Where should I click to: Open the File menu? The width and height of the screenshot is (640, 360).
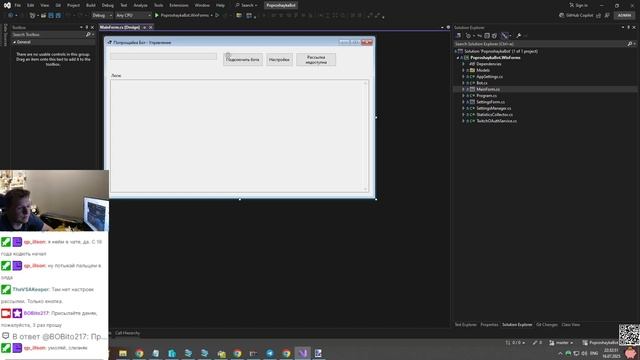click(18, 5)
